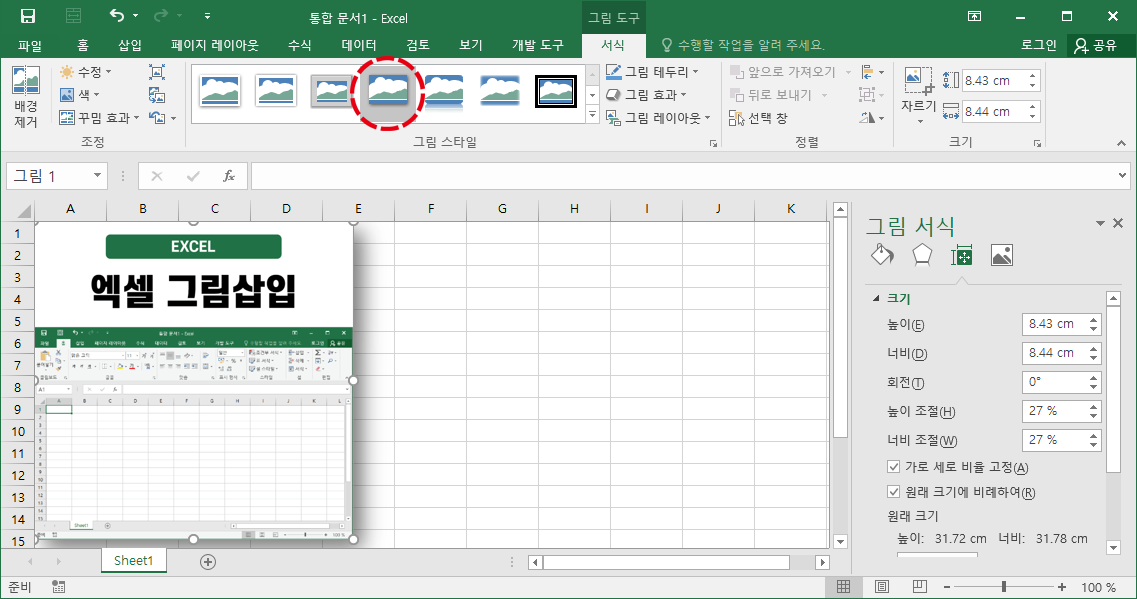The image size is (1137, 599).
Task: Switch to Page Layout view in status bar
Action: coord(882,587)
